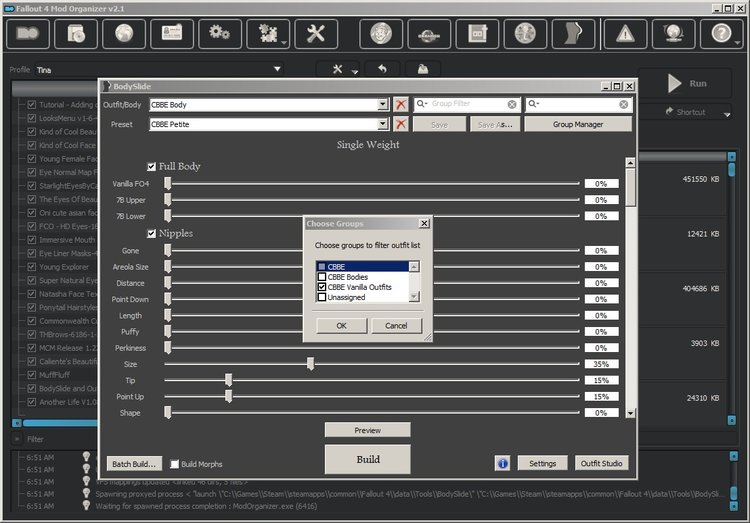This screenshot has height=523, width=750.
Task: Click the red X beside Preset
Action: pyautogui.click(x=401, y=124)
